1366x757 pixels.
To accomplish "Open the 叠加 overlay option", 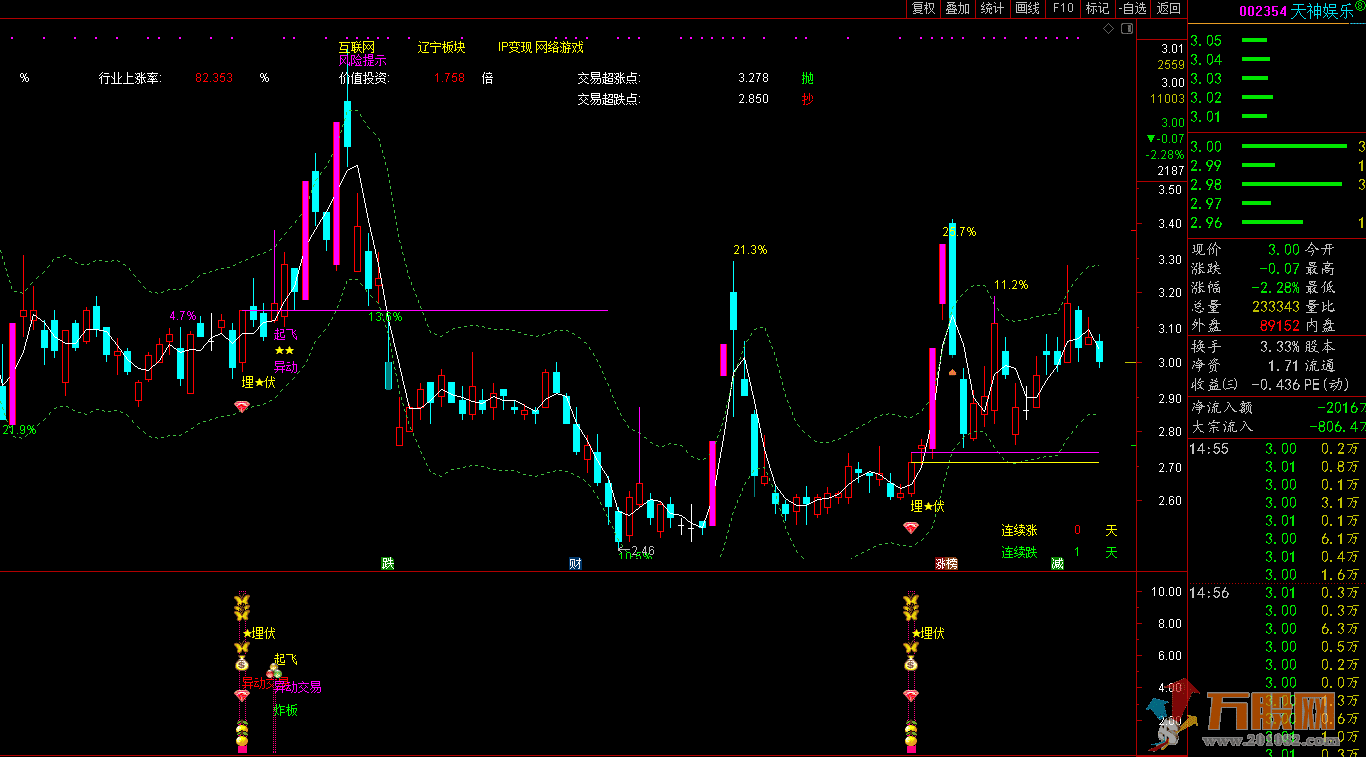I will [x=958, y=8].
